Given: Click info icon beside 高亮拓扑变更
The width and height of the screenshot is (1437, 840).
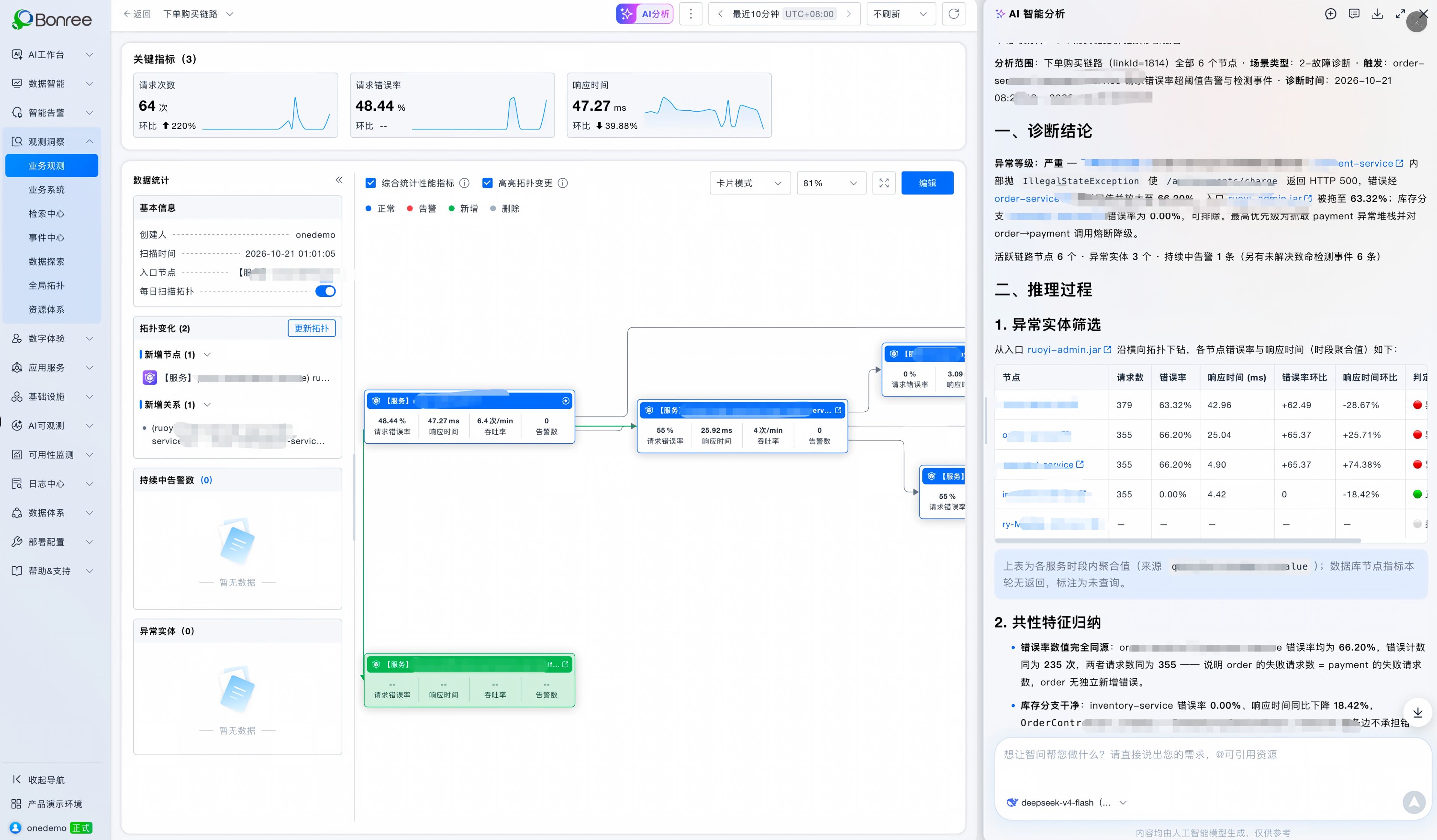Looking at the screenshot, I should pos(563,183).
